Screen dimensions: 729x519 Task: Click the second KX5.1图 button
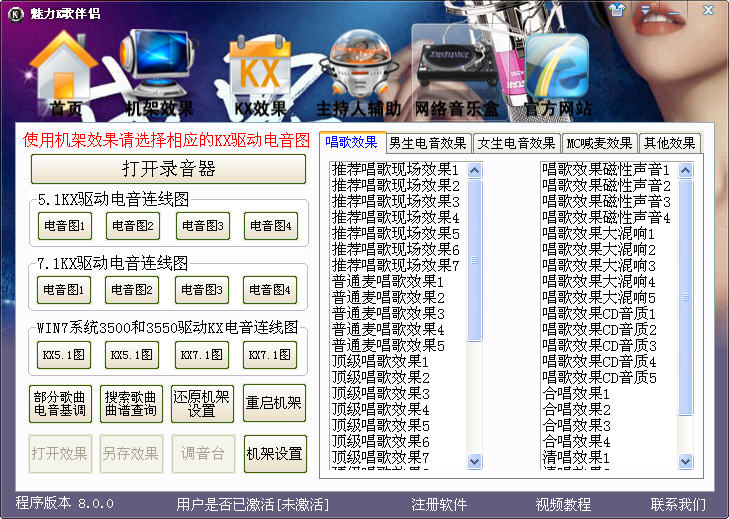click(132, 355)
